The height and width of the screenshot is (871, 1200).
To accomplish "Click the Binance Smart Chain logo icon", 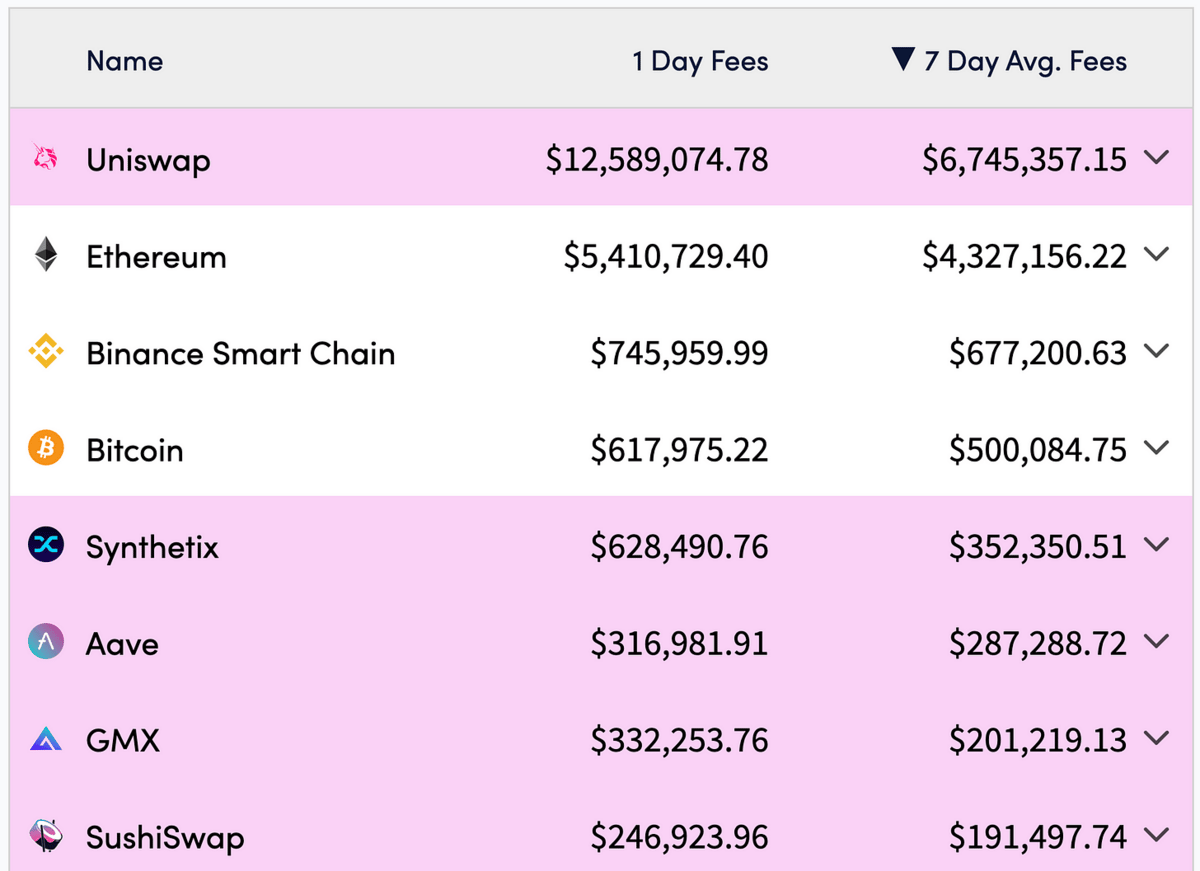I will [45, 352].
